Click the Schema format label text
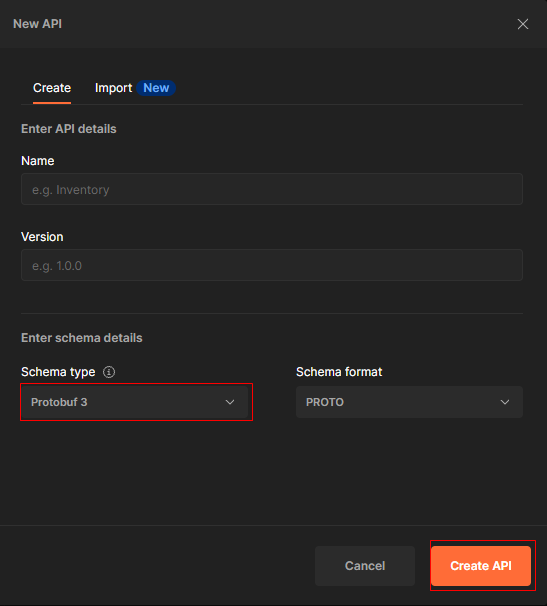 tap(339, 372)
